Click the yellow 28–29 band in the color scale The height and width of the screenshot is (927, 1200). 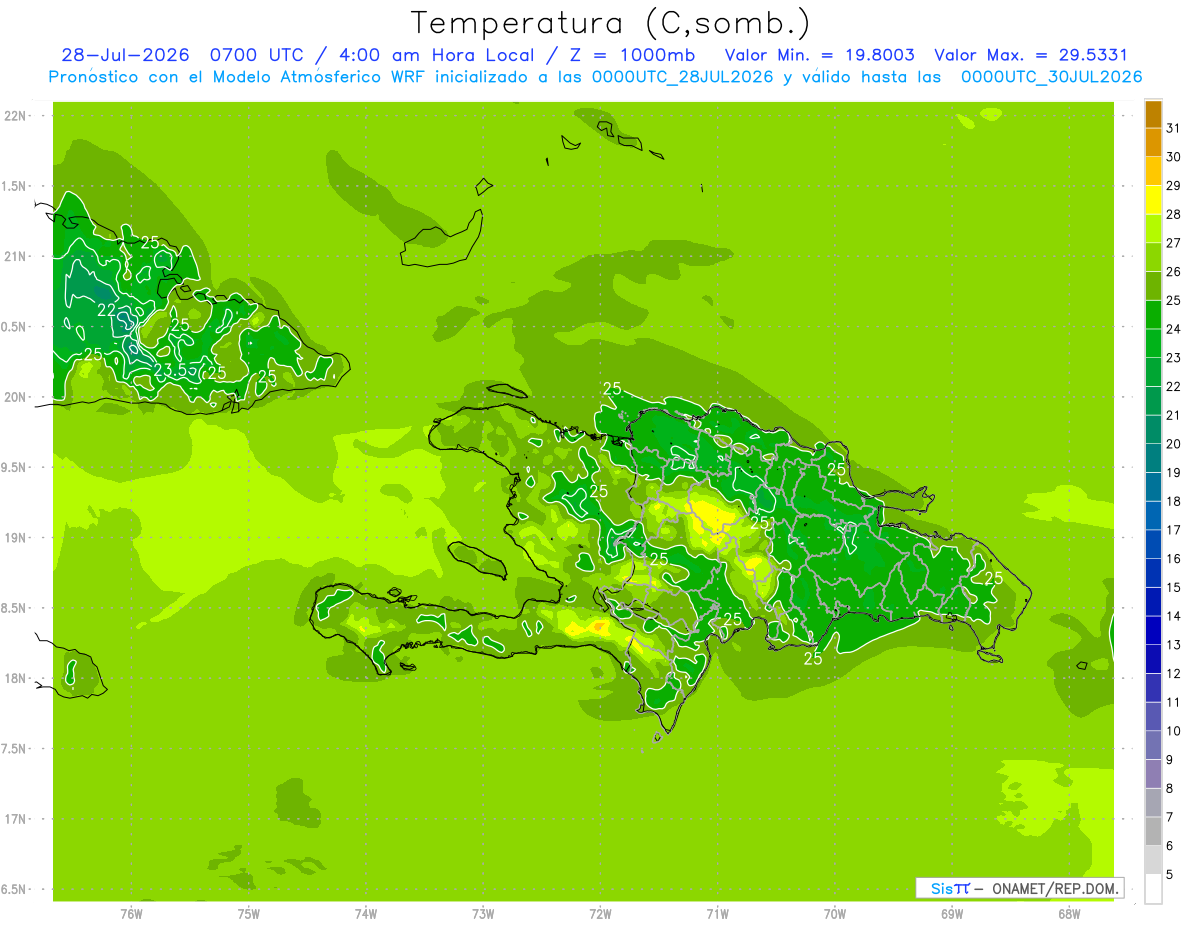[x=1153, y=200]
